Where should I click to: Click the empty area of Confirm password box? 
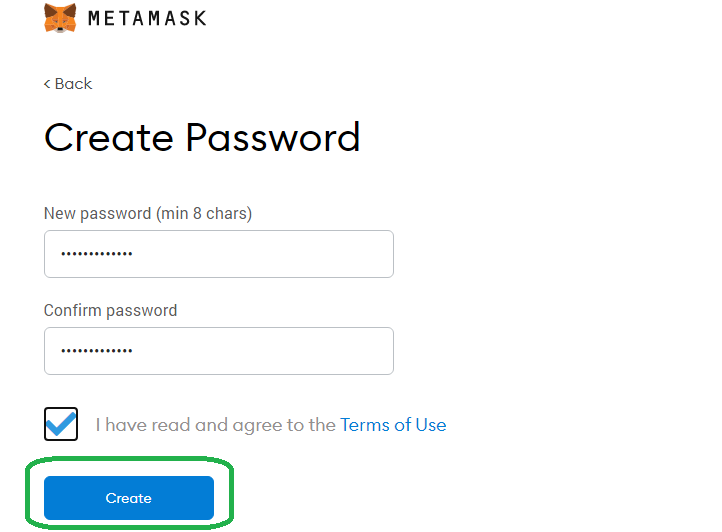tap(262, 351)
